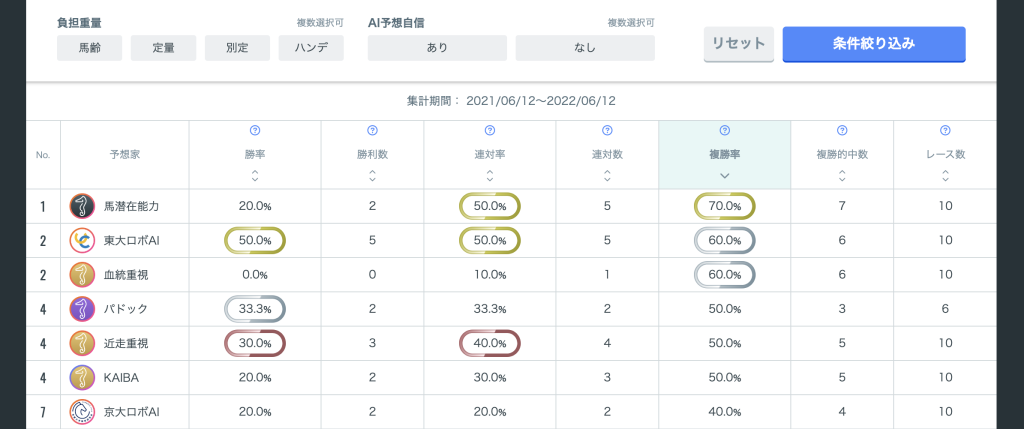
Task: Click the リセット button
Action: tap(739, 44)
